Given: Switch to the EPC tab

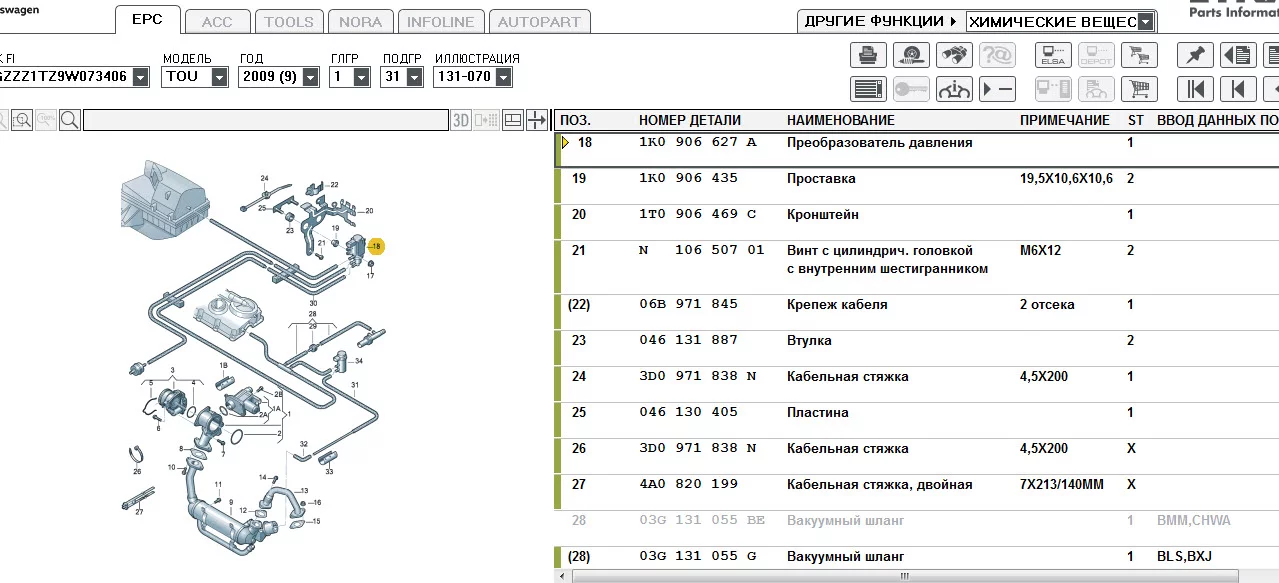Looking at the screenshot, I should 148,19.
